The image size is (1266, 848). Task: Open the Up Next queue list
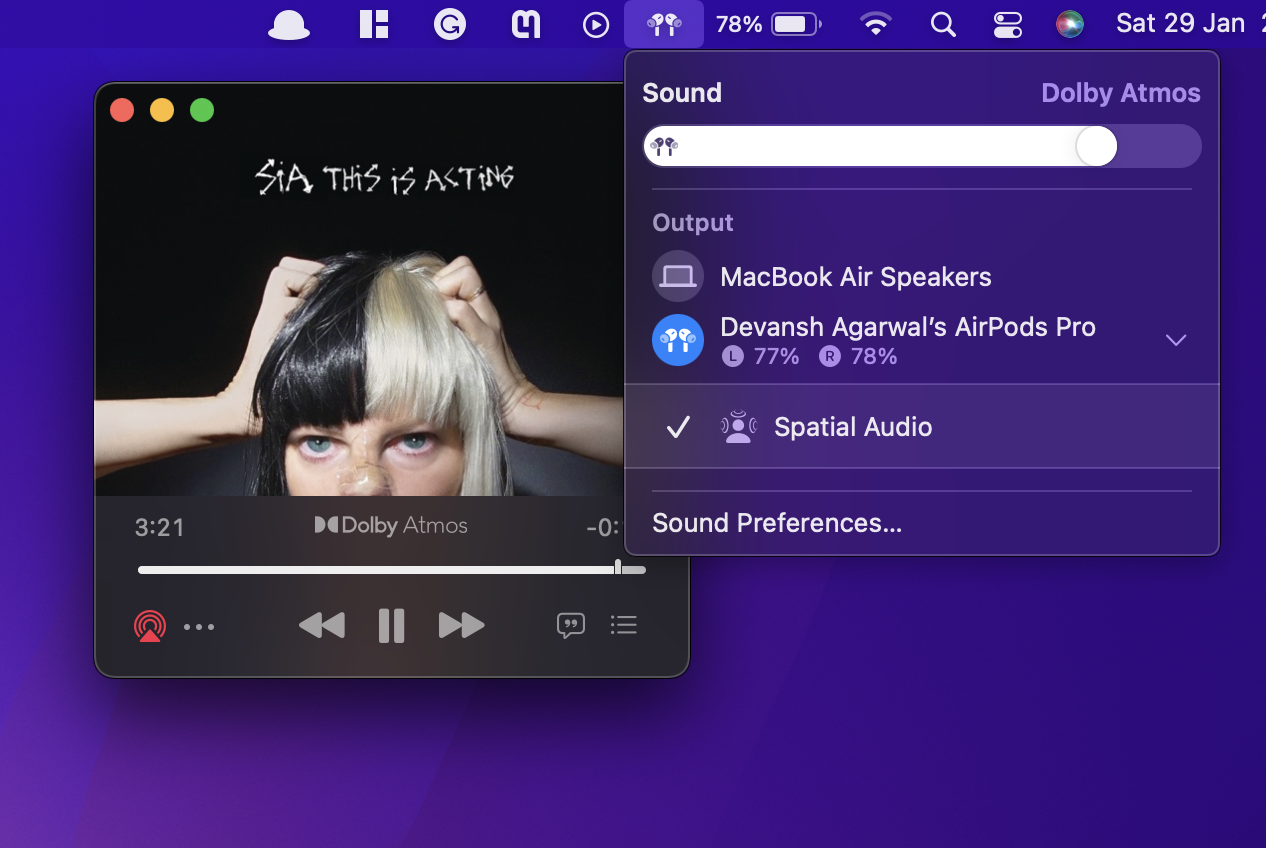point(624,625)
